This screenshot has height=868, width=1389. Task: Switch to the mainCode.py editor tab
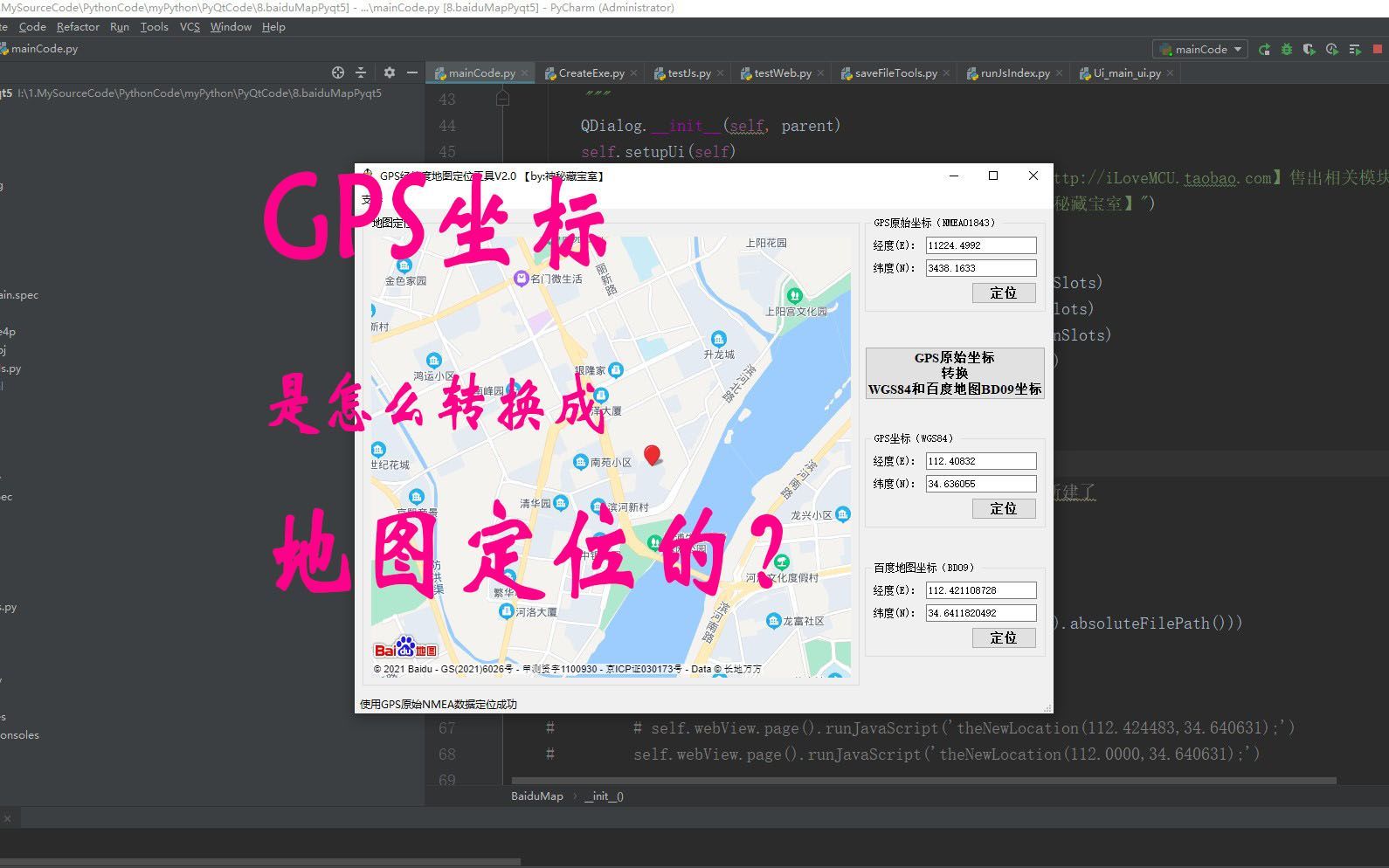481,73
